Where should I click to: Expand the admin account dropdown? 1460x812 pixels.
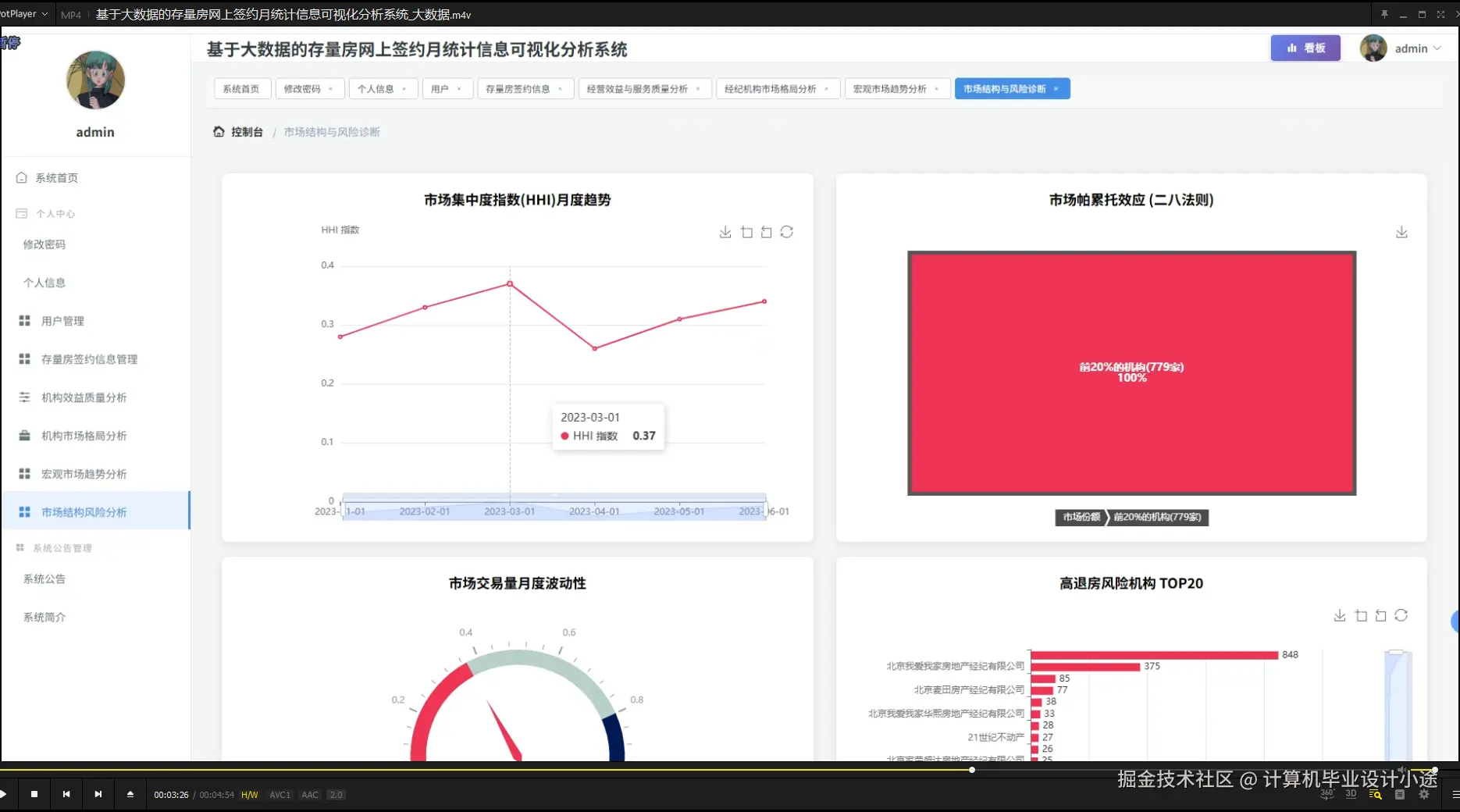(x=1437, y=48)
